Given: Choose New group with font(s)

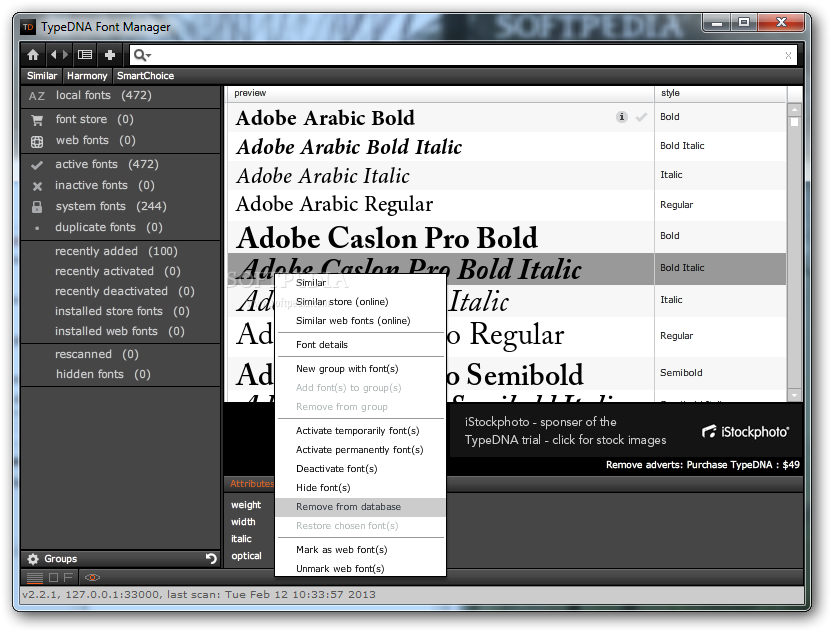Looking at the screenshot, I should coord(360,369).
